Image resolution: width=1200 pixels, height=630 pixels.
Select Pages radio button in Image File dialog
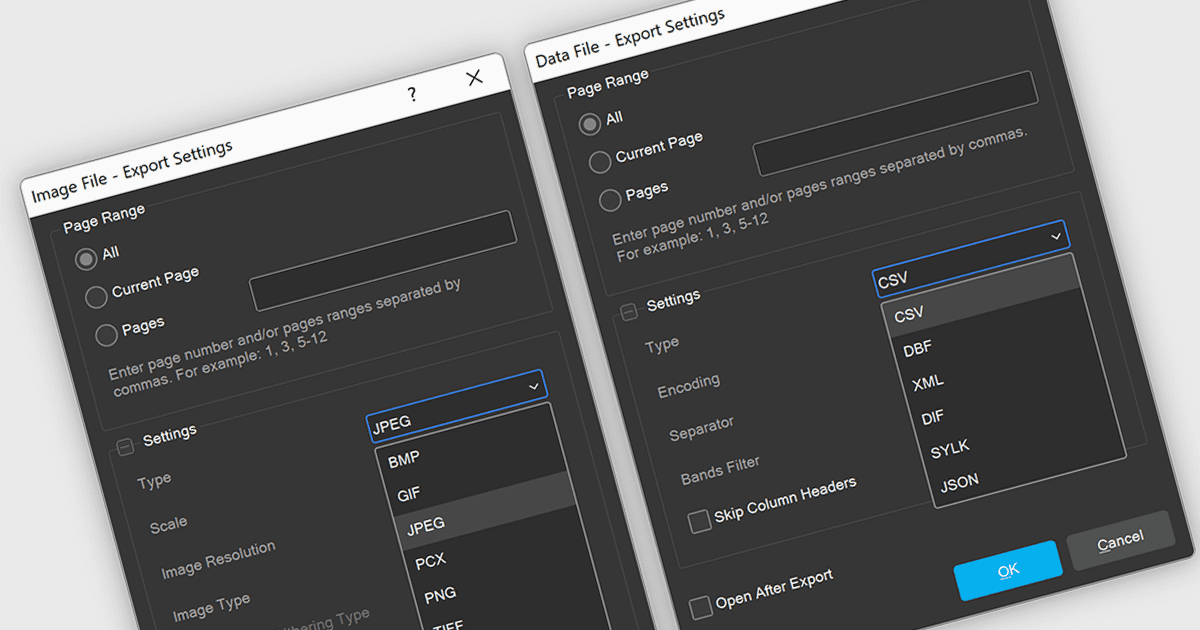[106, 334]
